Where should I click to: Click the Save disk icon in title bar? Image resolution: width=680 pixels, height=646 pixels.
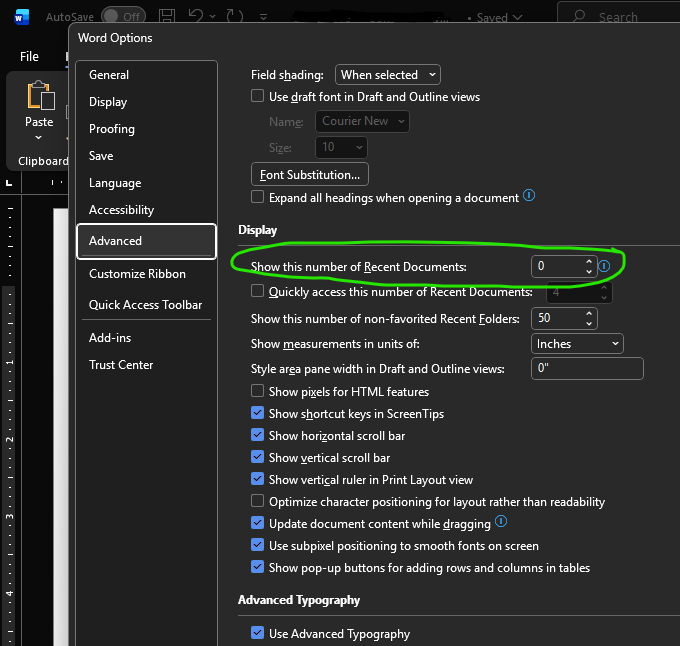[x=167, y=16]
